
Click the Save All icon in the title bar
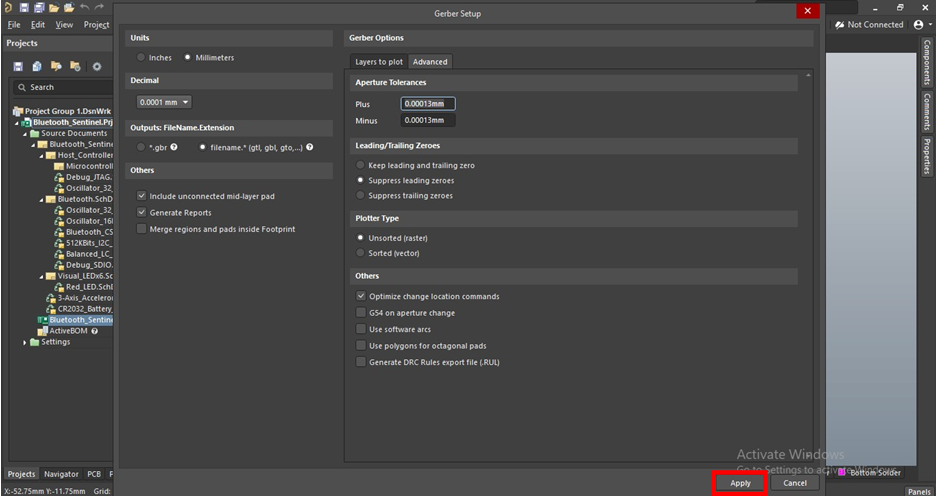(39, 8)
